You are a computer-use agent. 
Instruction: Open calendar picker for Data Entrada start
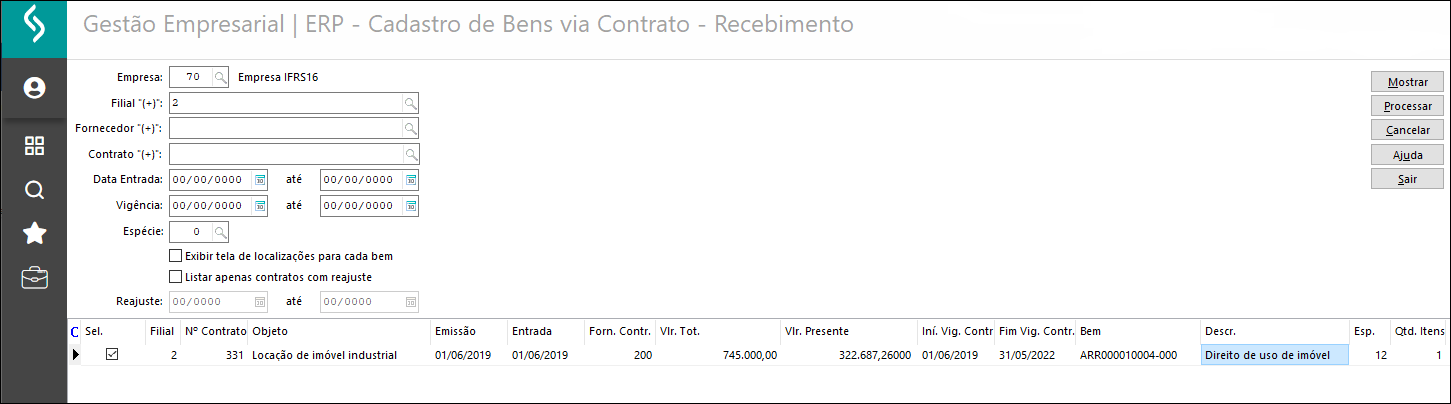point(260,180)
